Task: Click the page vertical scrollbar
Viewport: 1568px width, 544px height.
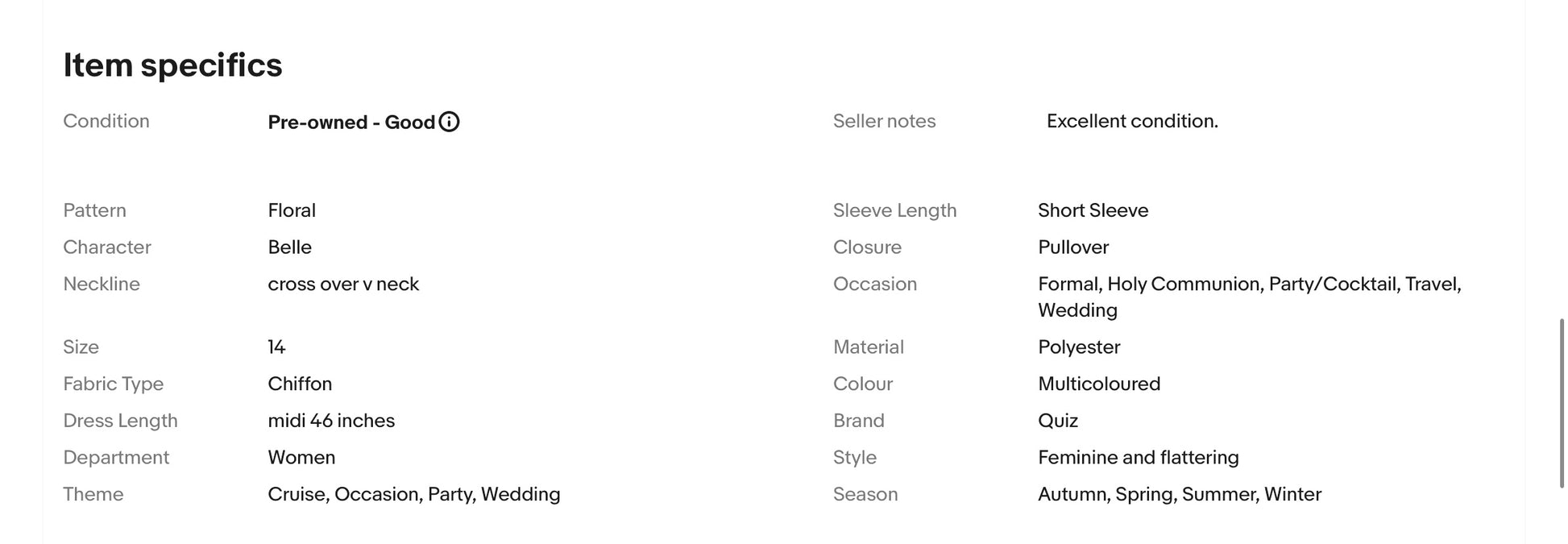Action: 1562,403
